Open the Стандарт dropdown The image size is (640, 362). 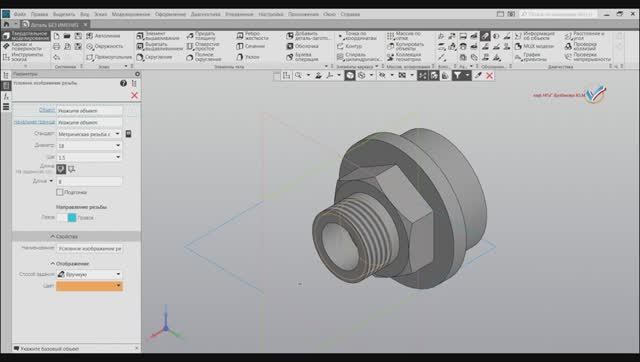118,134
